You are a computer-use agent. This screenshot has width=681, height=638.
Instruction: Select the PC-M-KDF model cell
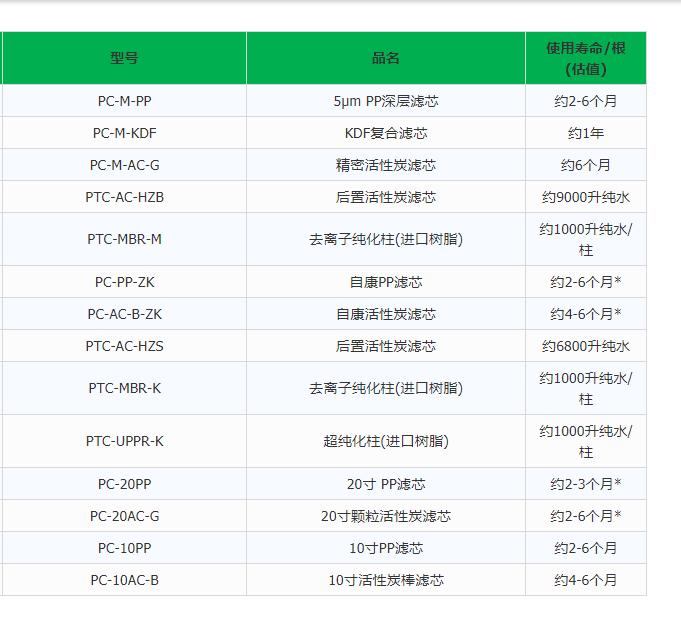pyautogui.click(x=124, y=133)
